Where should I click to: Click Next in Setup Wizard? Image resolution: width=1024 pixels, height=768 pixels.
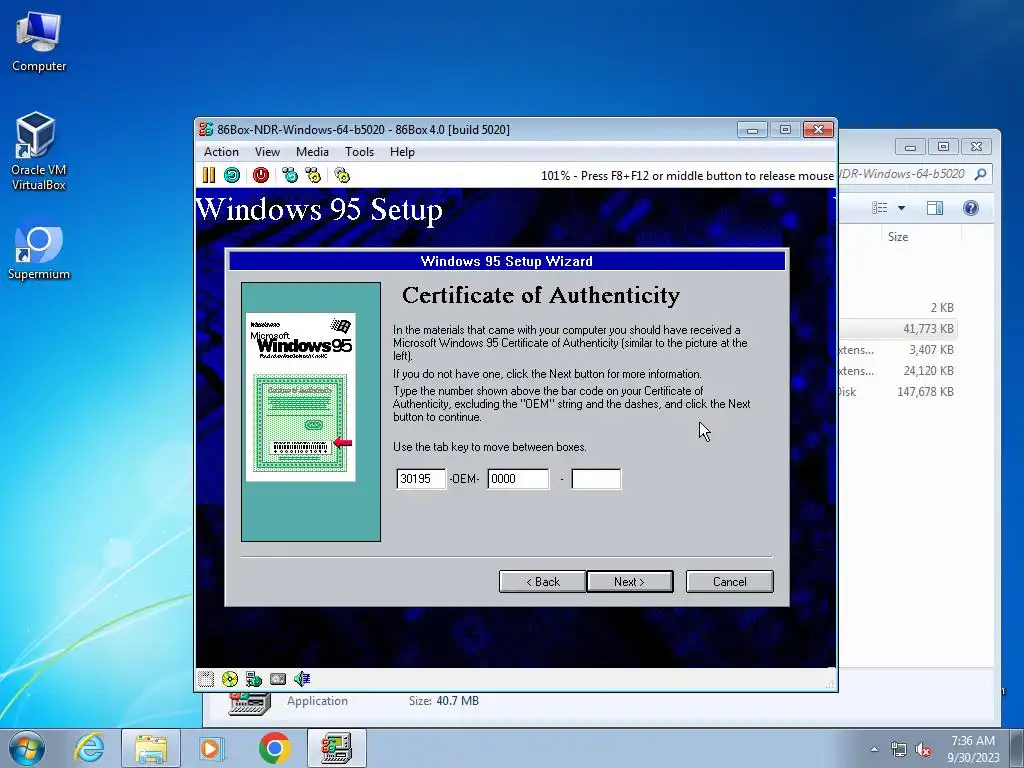630,582
